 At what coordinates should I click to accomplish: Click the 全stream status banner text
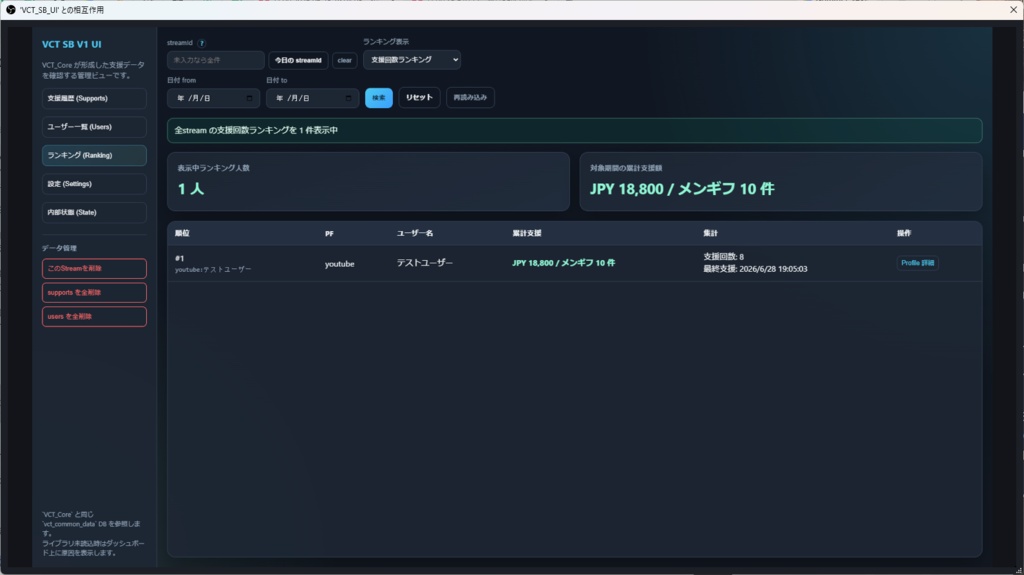256,130
